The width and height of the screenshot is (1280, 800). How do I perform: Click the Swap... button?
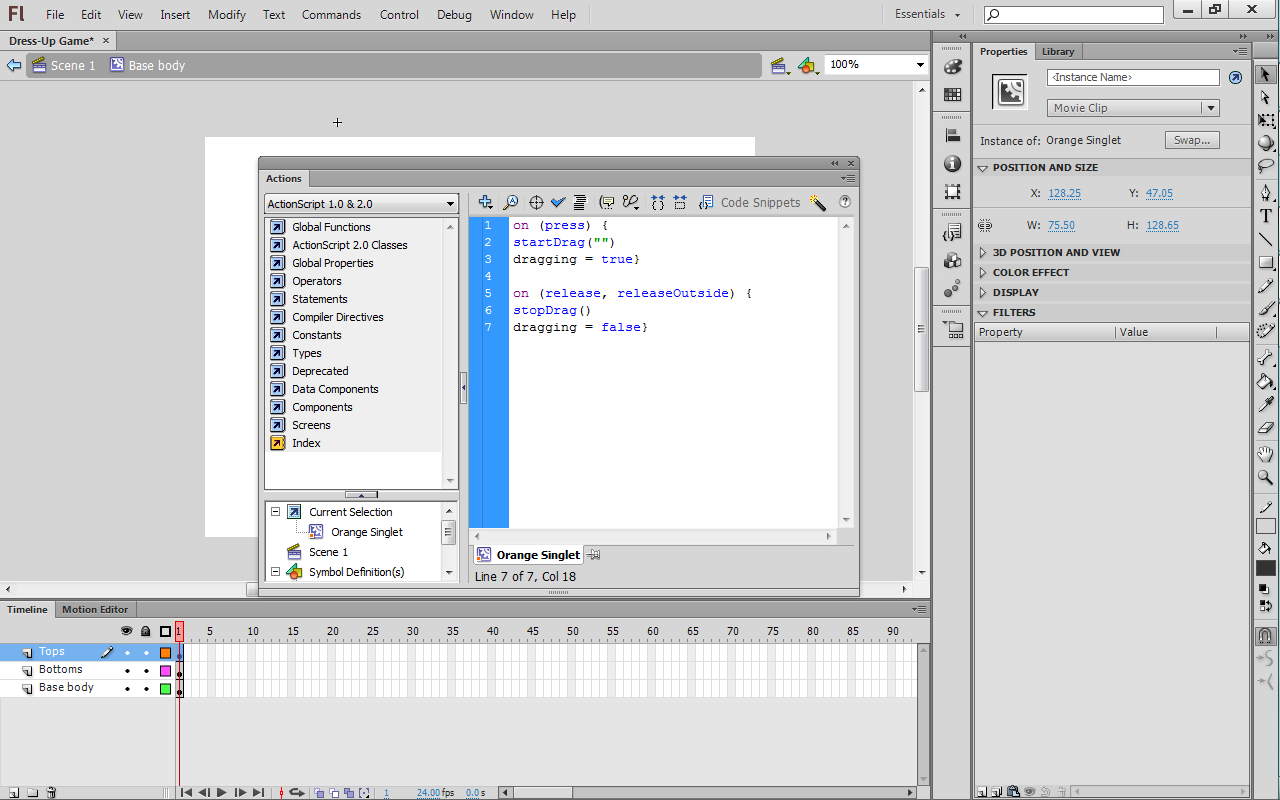(1192, 140)
